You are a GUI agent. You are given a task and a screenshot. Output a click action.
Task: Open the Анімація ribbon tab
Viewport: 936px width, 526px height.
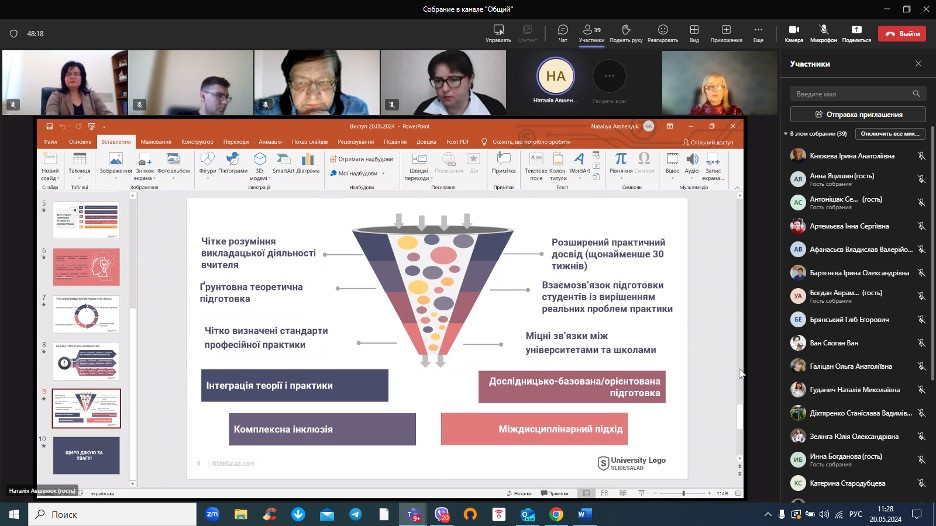pyautogui.click(x=270, y=142)
